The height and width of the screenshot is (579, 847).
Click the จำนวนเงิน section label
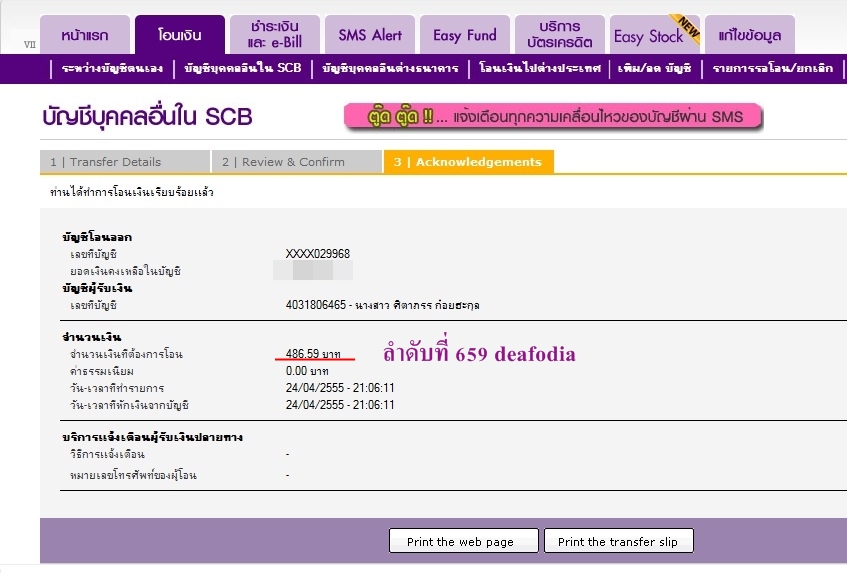91,338
